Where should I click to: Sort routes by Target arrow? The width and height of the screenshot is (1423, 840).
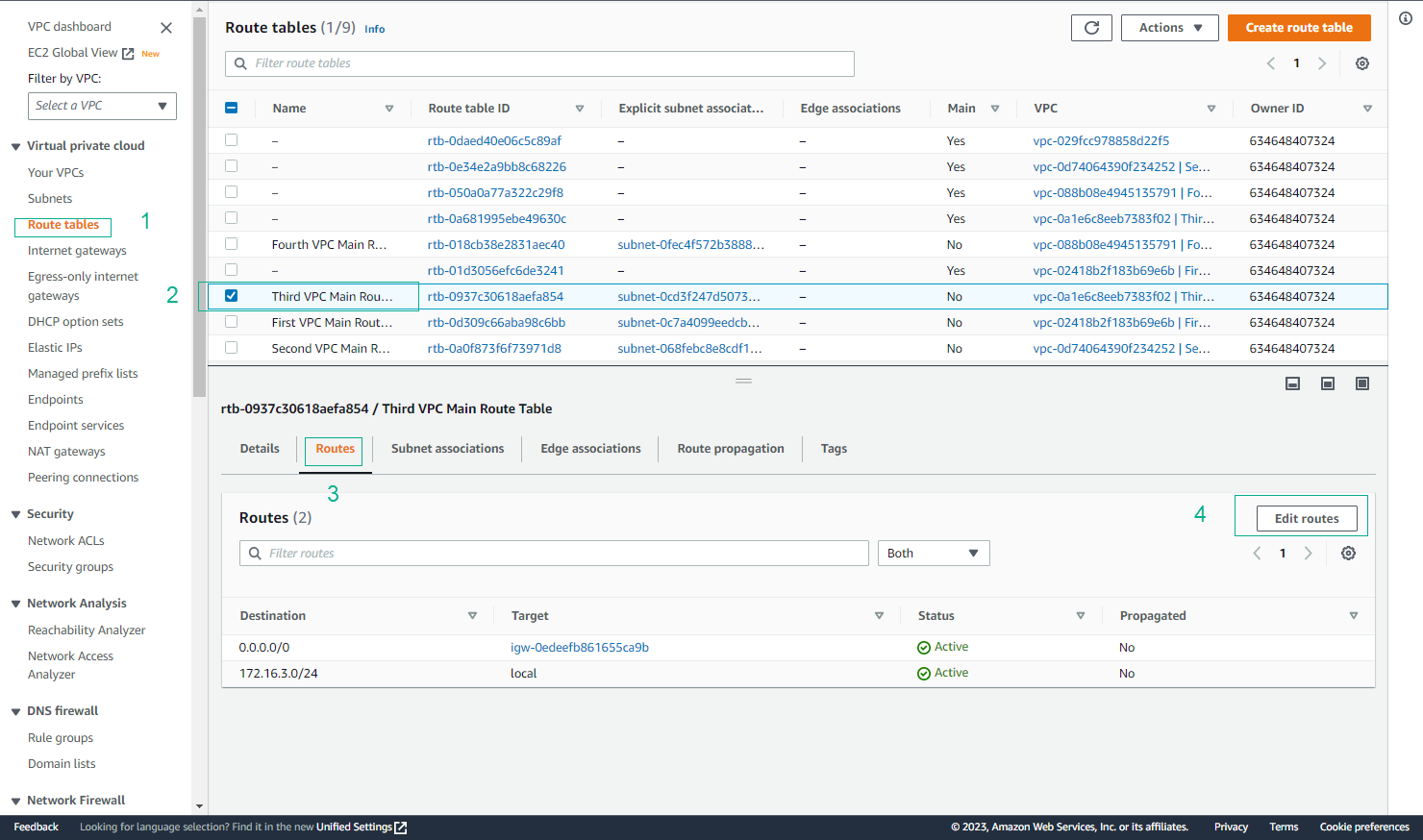(x=879, y=616)
